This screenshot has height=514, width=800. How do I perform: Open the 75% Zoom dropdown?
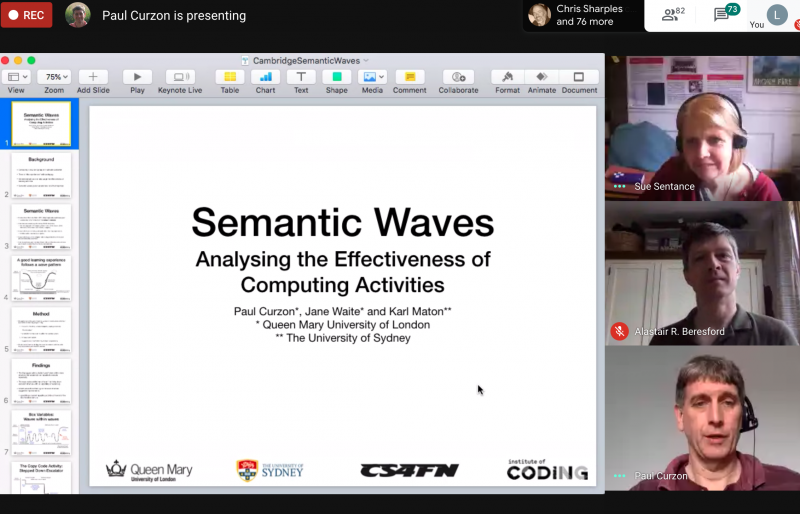[x=54, y=77]
